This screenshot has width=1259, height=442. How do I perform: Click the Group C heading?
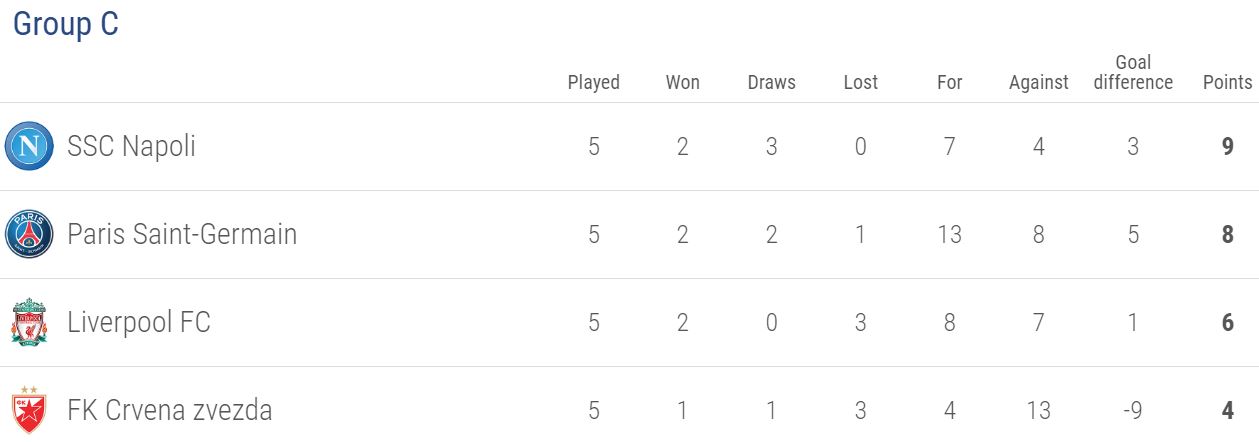tap(66, 24)
